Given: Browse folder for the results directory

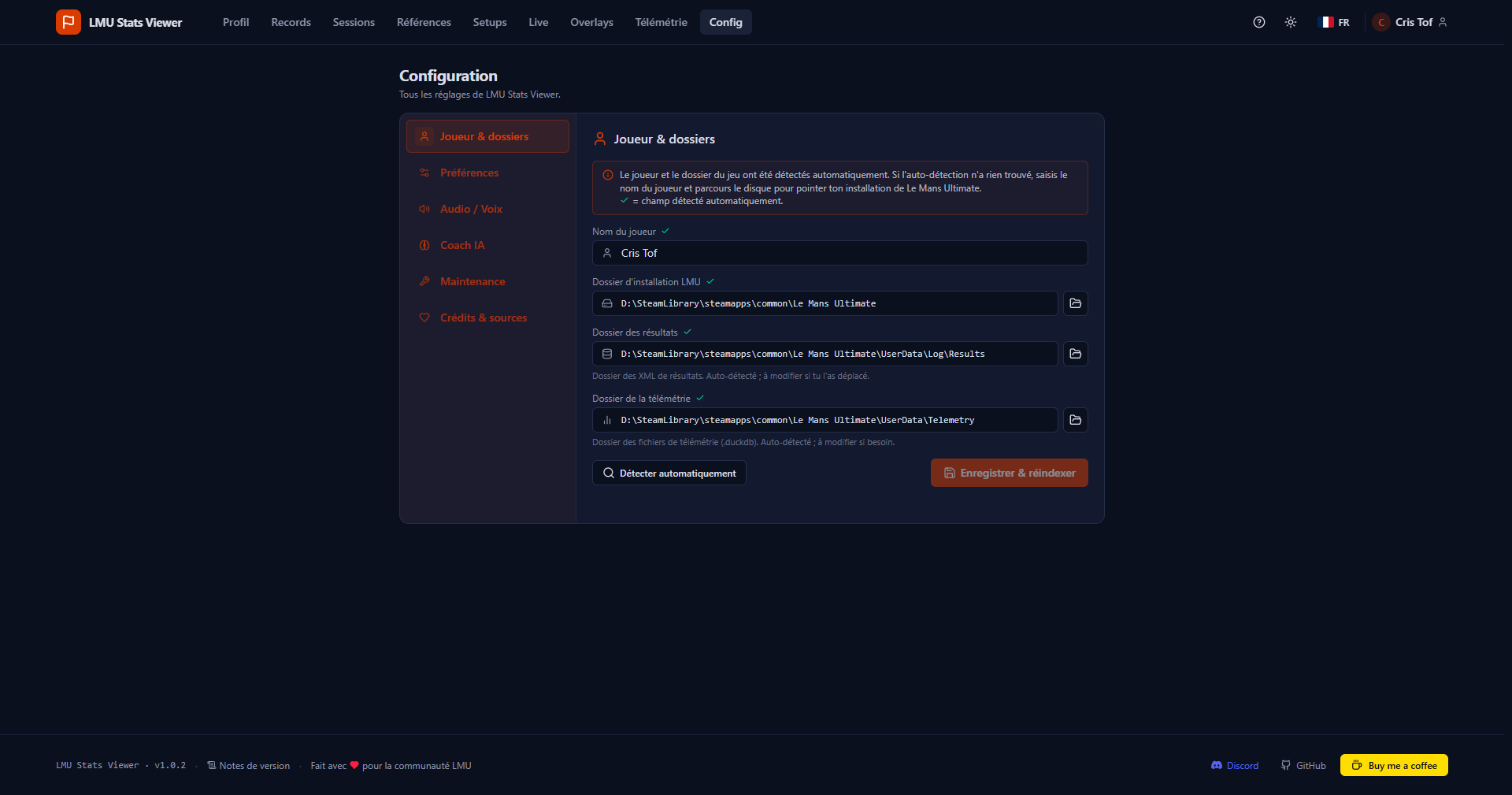Looking at the screenshot, I should click(1076, 354).
